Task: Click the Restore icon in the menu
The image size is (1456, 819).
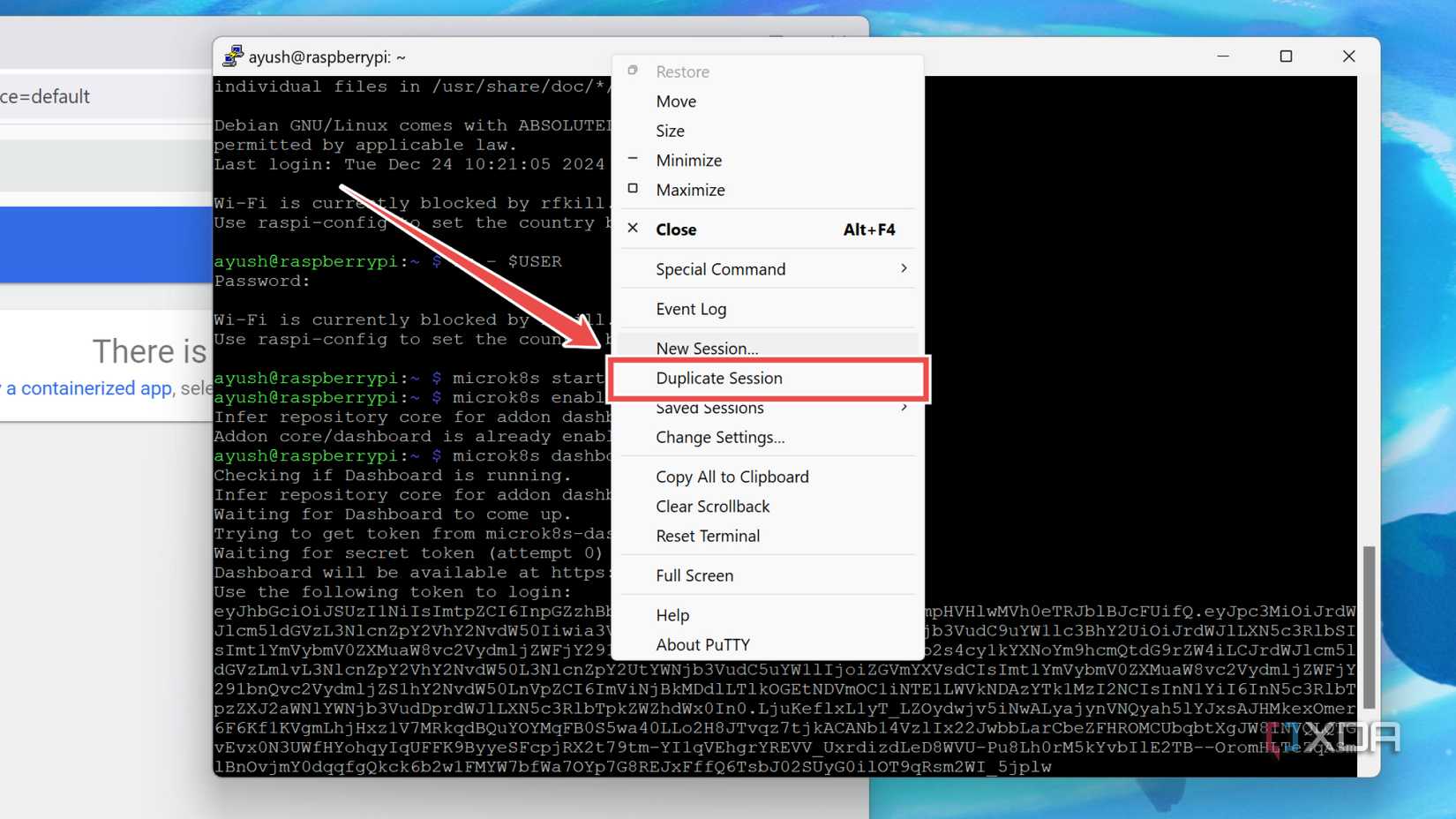Action: [633, 70]
